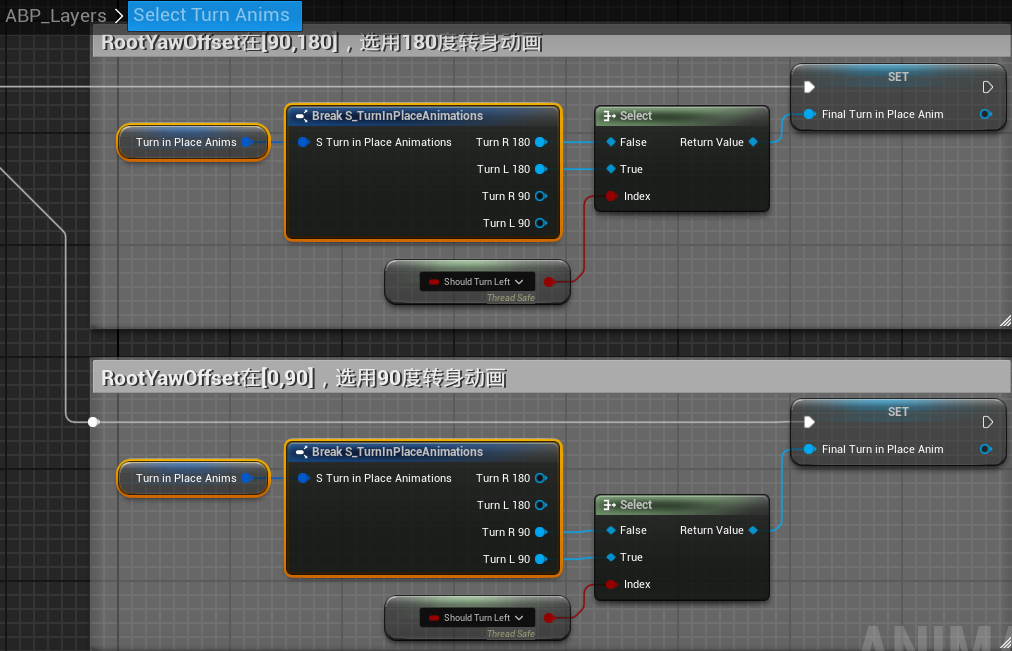Viewport: 1012px width, 651px height.
Task: Click Index pin on lower Select node
Action: click(611, 585)
